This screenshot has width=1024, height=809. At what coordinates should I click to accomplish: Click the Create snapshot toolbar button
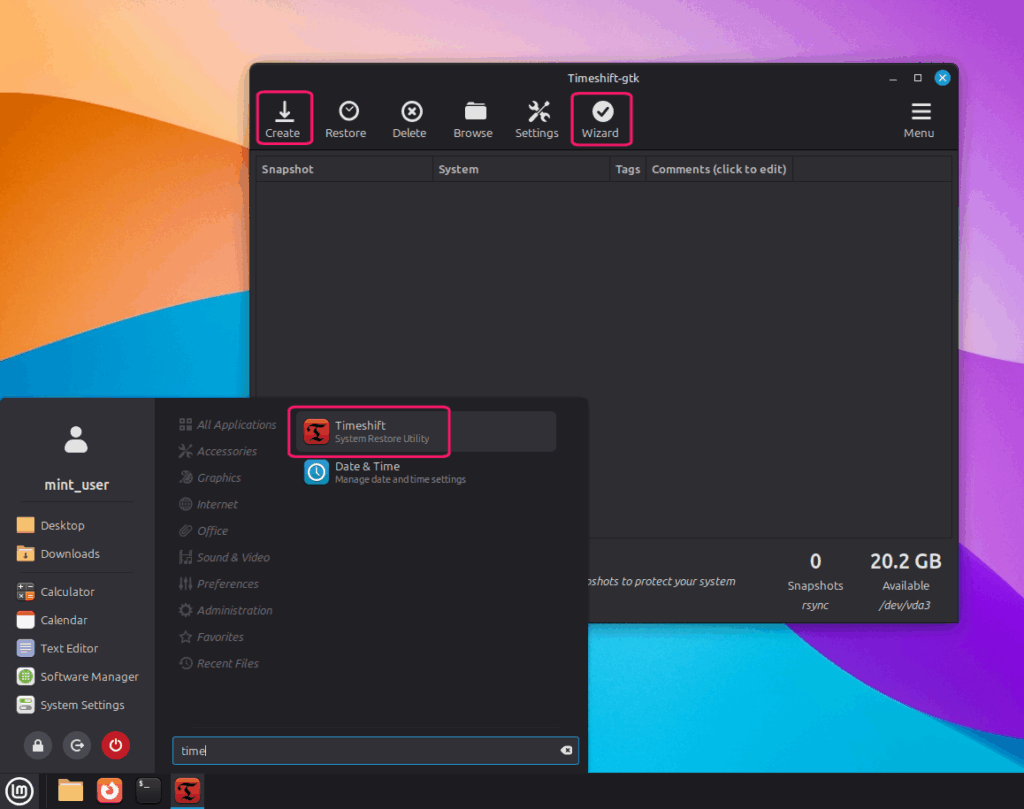point(283,119)
